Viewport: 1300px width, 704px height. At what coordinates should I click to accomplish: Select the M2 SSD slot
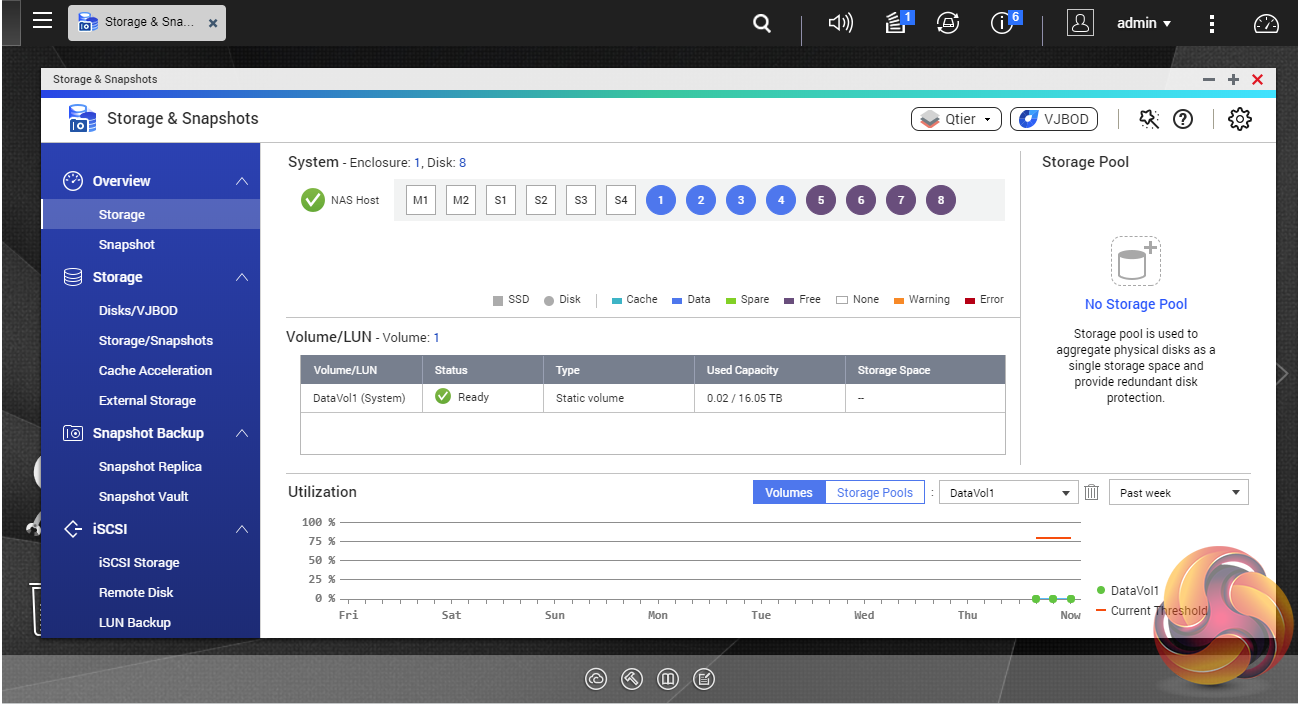point(461,200)
